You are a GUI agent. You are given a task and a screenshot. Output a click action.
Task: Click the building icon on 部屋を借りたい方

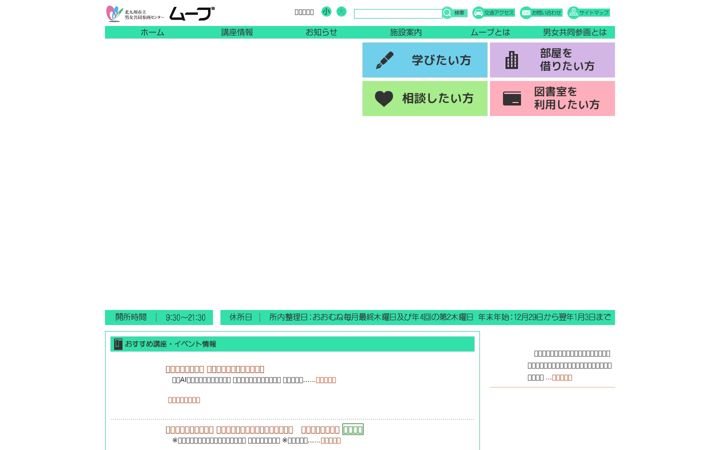(512, 60)
